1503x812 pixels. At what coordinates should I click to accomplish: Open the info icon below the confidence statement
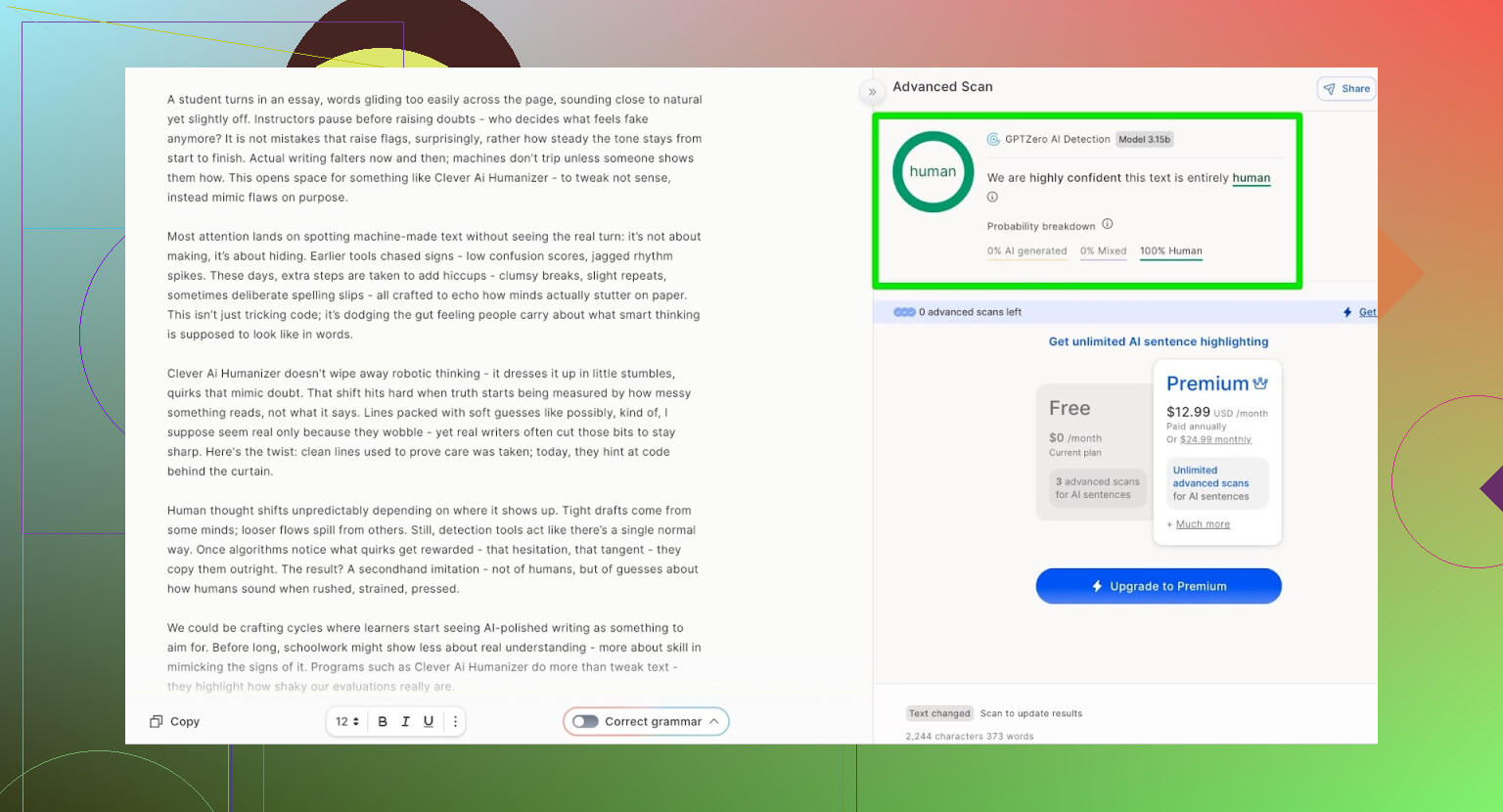coord(992,198)
